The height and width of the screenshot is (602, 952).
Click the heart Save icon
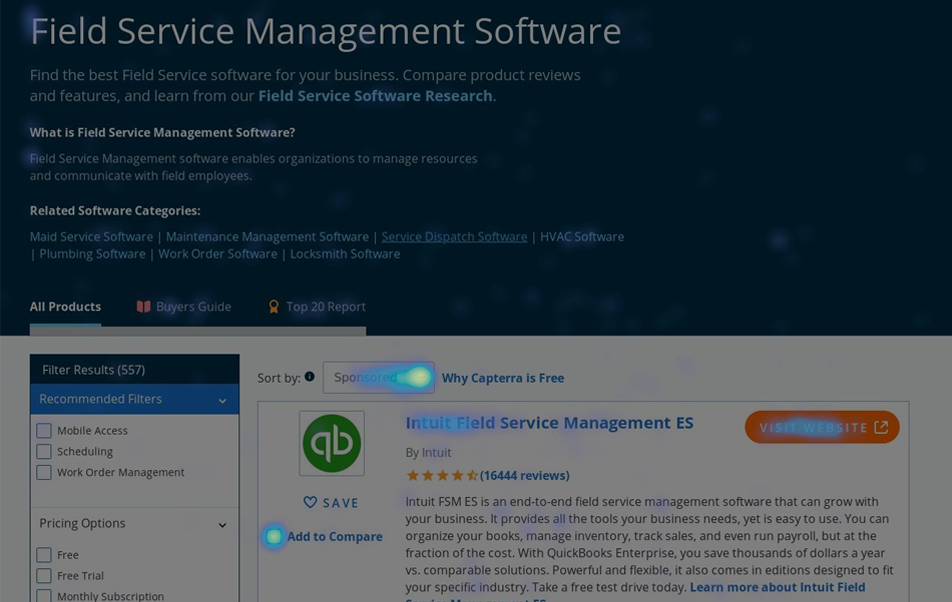[x=310, y=502]
